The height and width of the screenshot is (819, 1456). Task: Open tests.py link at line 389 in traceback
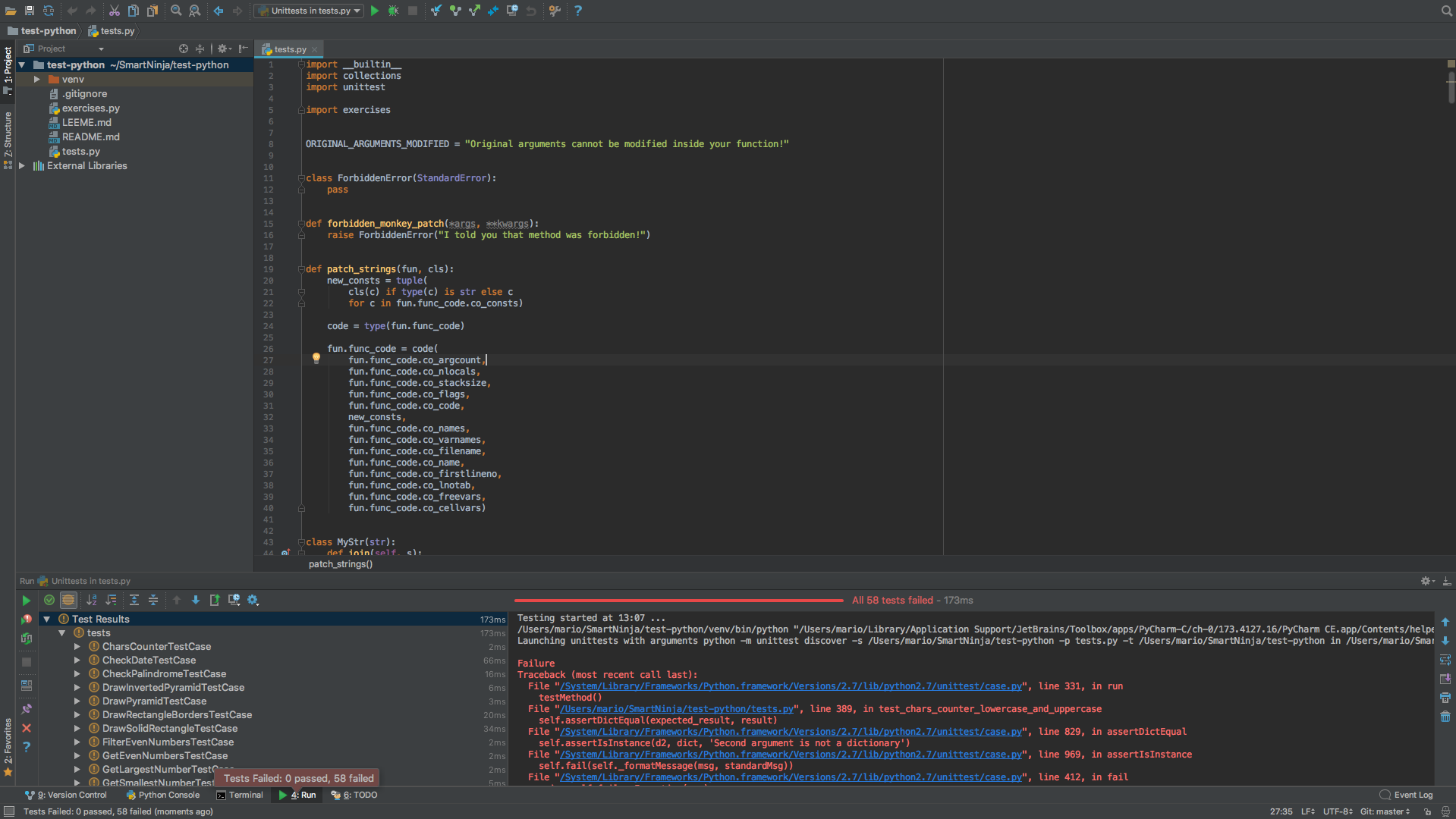click(x=676, y=709)
